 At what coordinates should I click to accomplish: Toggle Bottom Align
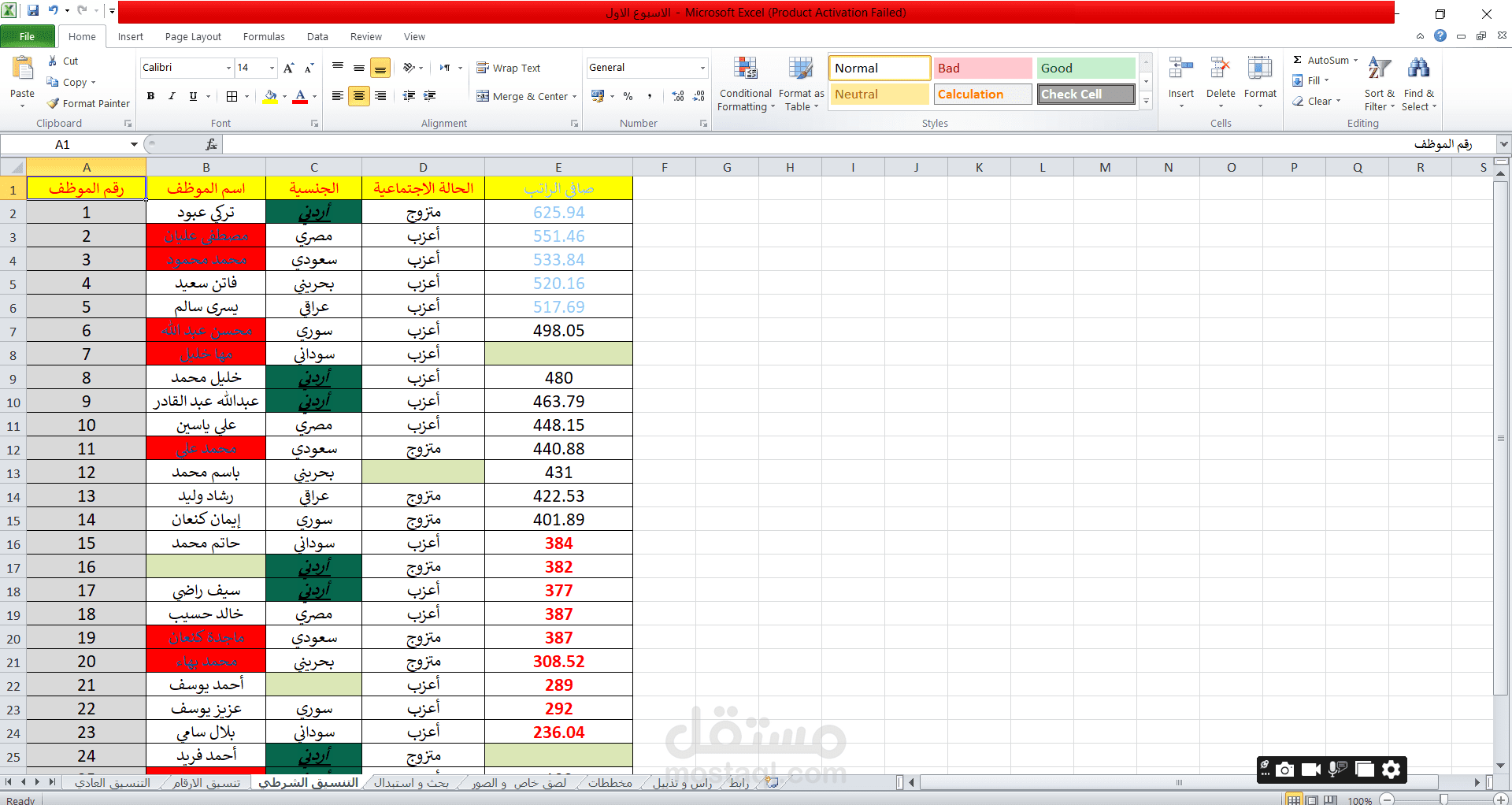pos(380,68)
